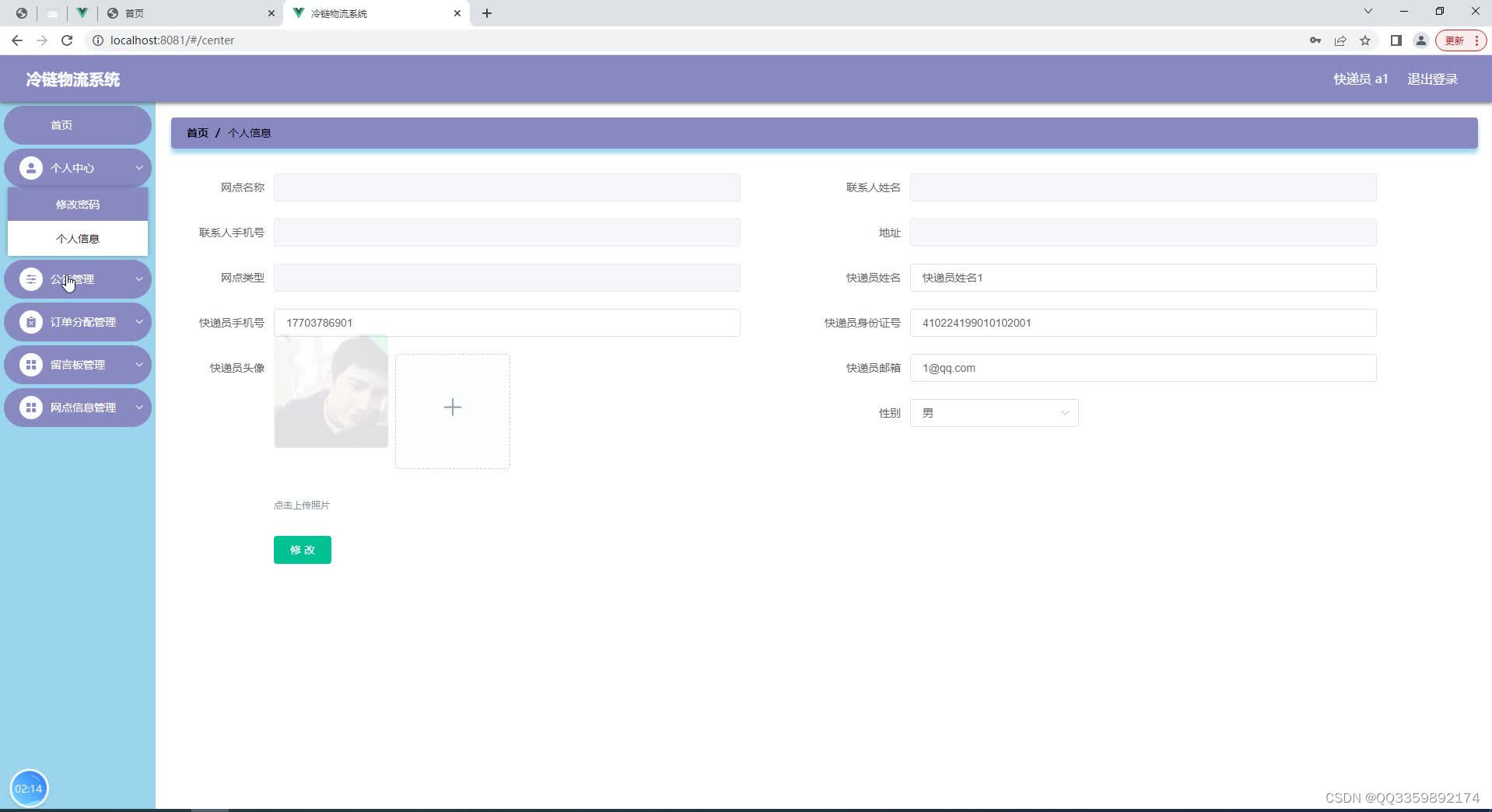This screenshot has height=812, width=1492.
Task: Open the 网点信息管理 menu
Action: tap(78, 408)
